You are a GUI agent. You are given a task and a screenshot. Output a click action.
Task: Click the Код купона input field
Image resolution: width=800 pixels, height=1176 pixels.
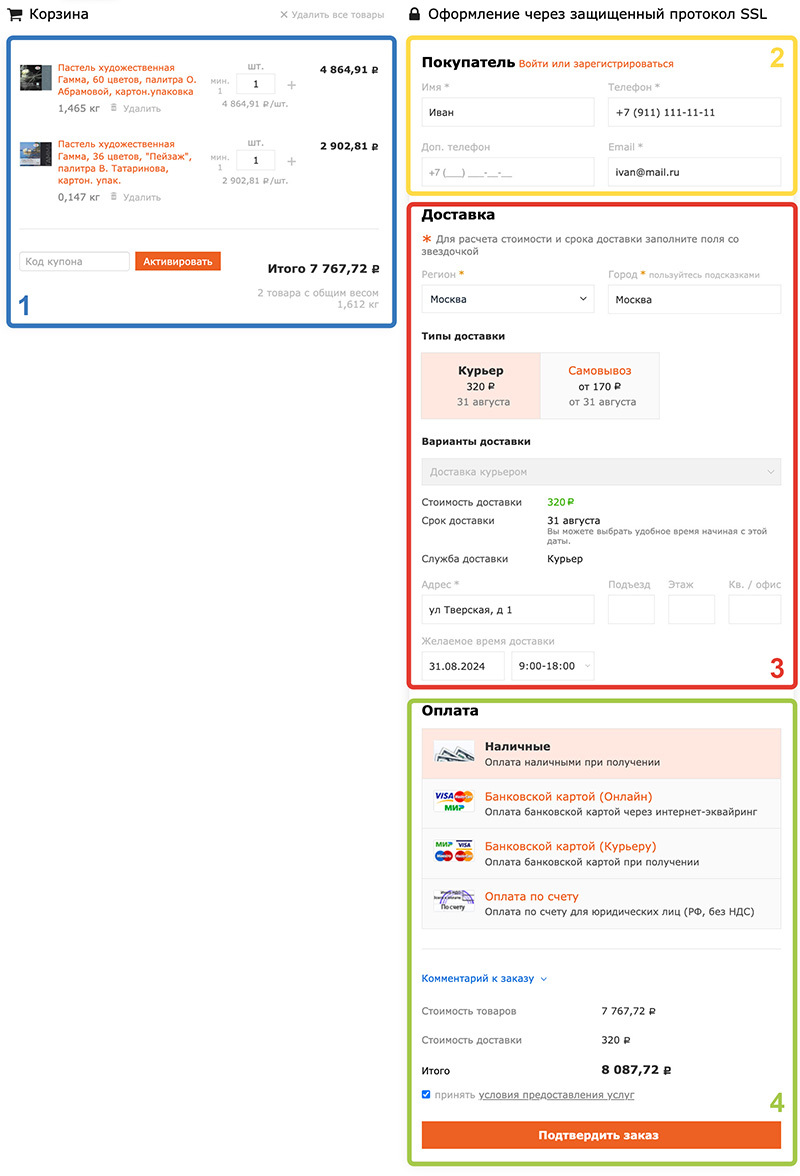tap(75, 261)
